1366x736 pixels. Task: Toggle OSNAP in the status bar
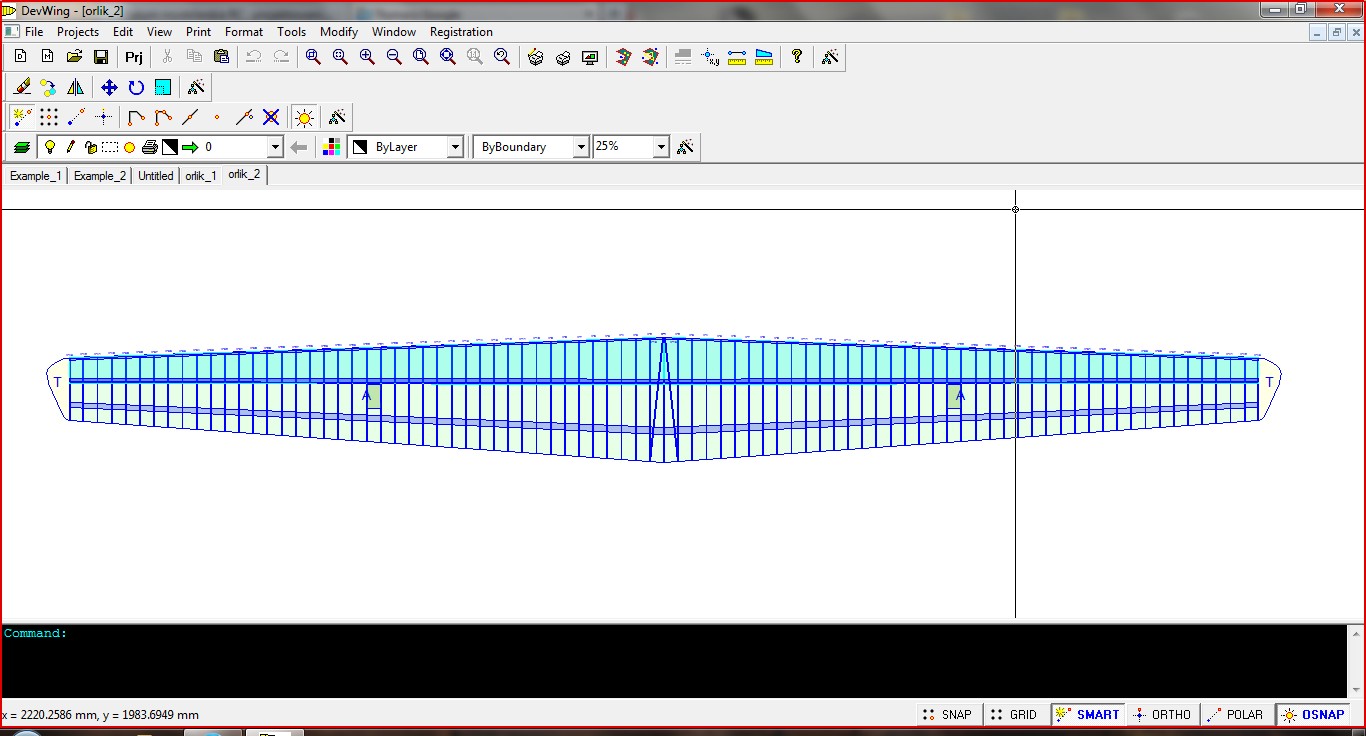1313,714
